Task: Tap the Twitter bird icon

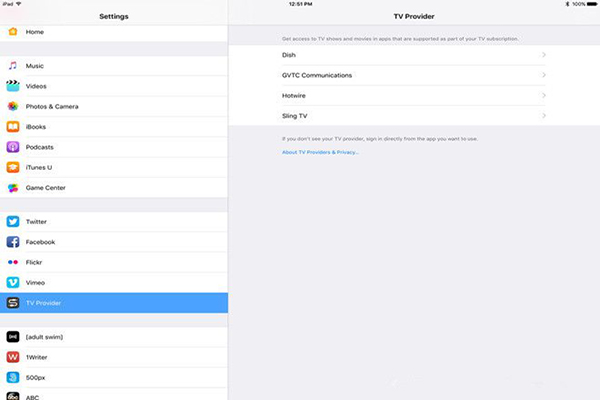Action: click(13, 222)
